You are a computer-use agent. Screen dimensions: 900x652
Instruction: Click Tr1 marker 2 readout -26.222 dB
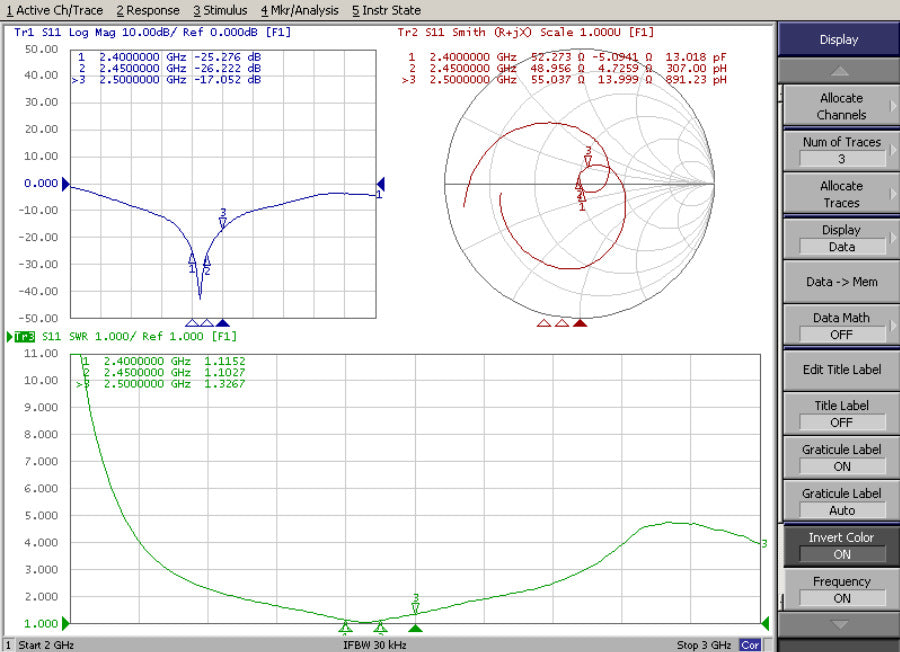pyautogui.click(x=227, y=68)
